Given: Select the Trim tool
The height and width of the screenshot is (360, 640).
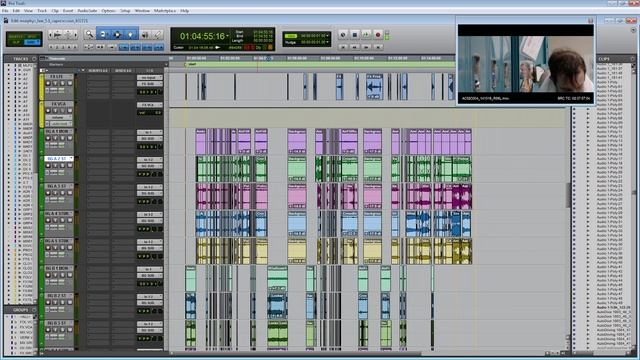Looking at the screenshot, I should coord(103,35).
